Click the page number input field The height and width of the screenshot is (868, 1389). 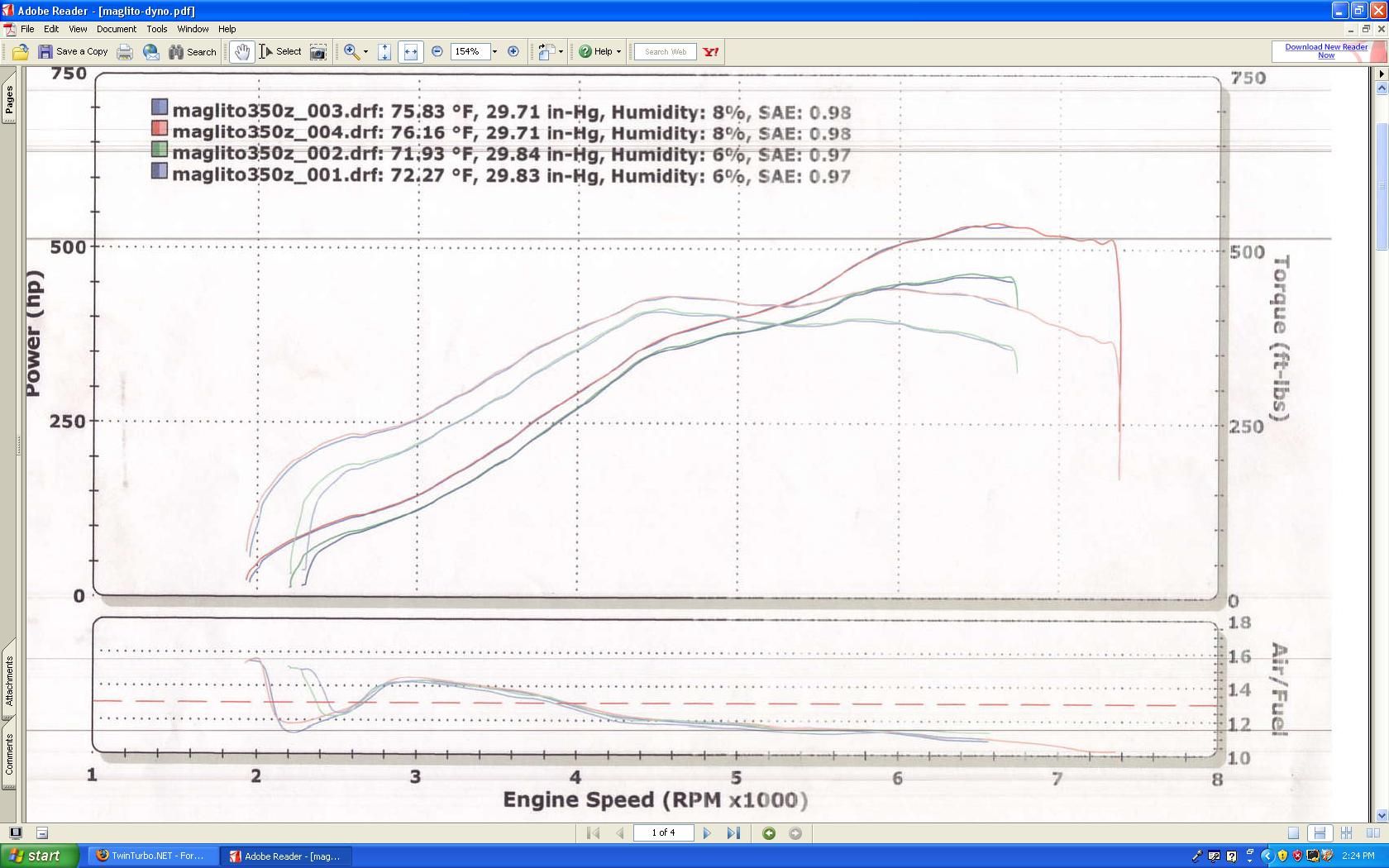662,833
